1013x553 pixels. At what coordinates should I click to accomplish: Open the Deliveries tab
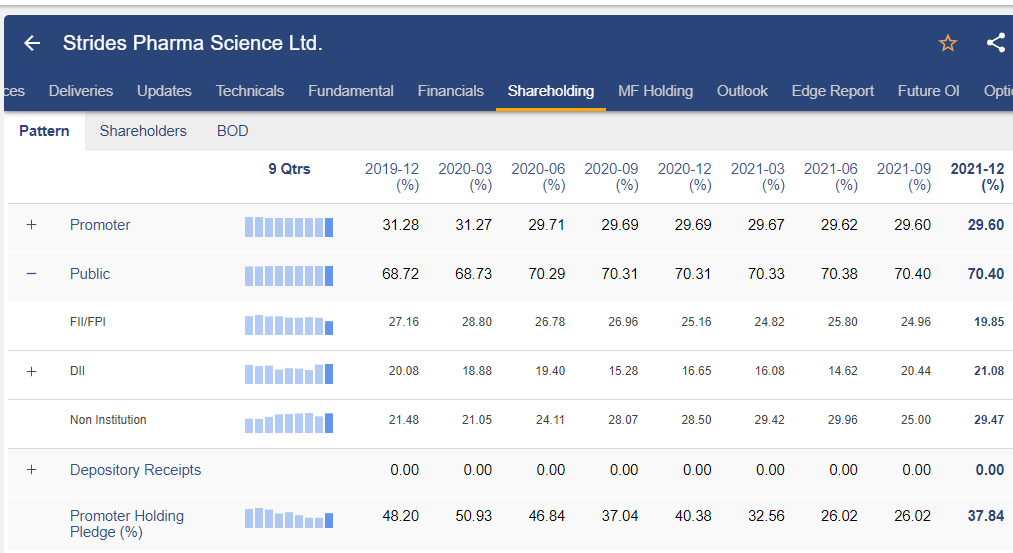pyautogui.click(x=81, y=91)
